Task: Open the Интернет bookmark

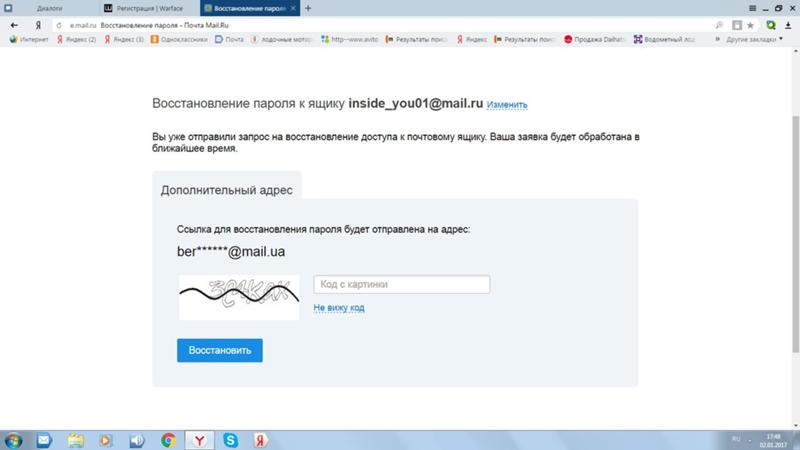Action: (29, 39)
